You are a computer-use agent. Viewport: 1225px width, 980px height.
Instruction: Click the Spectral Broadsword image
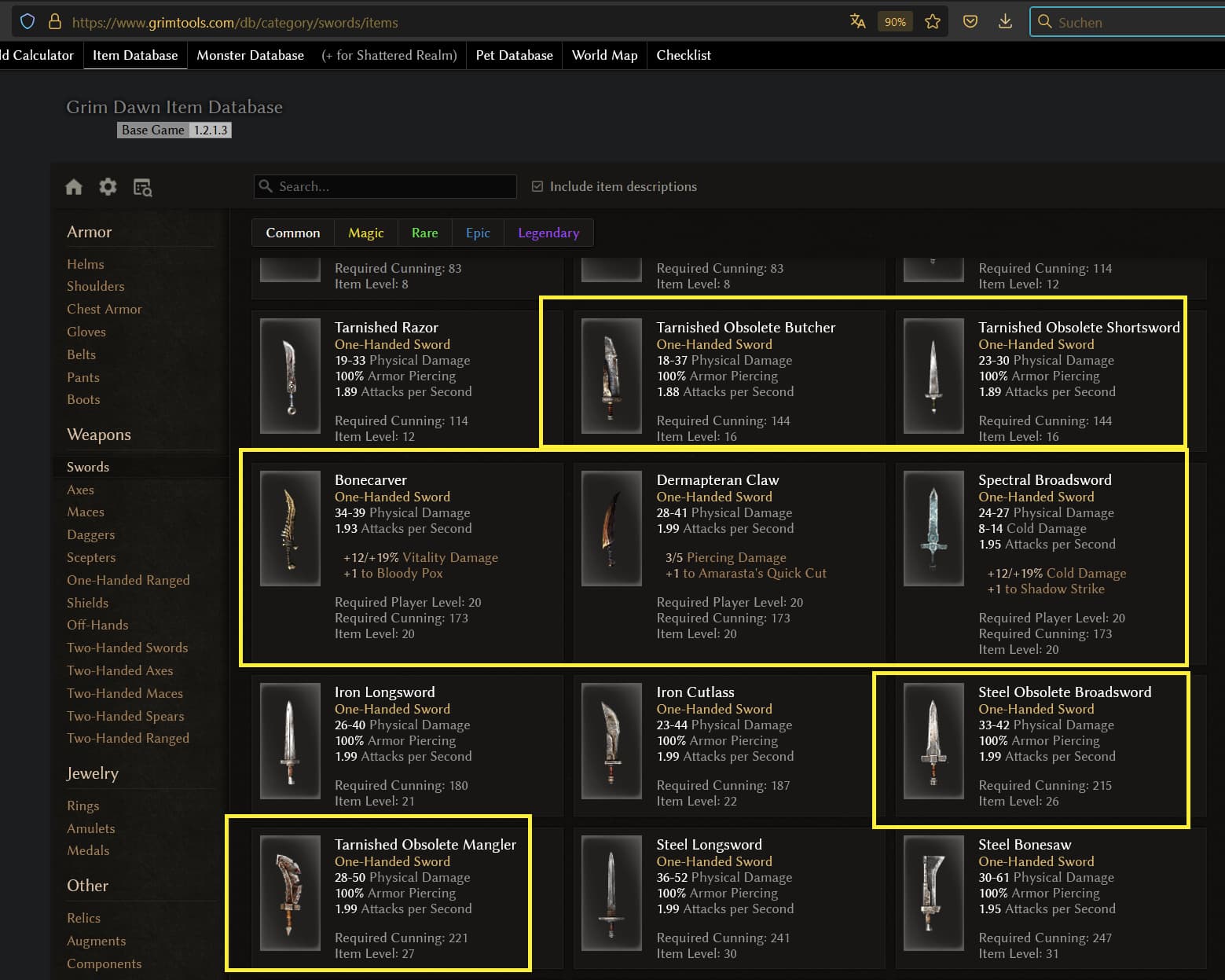click(933, 528)
